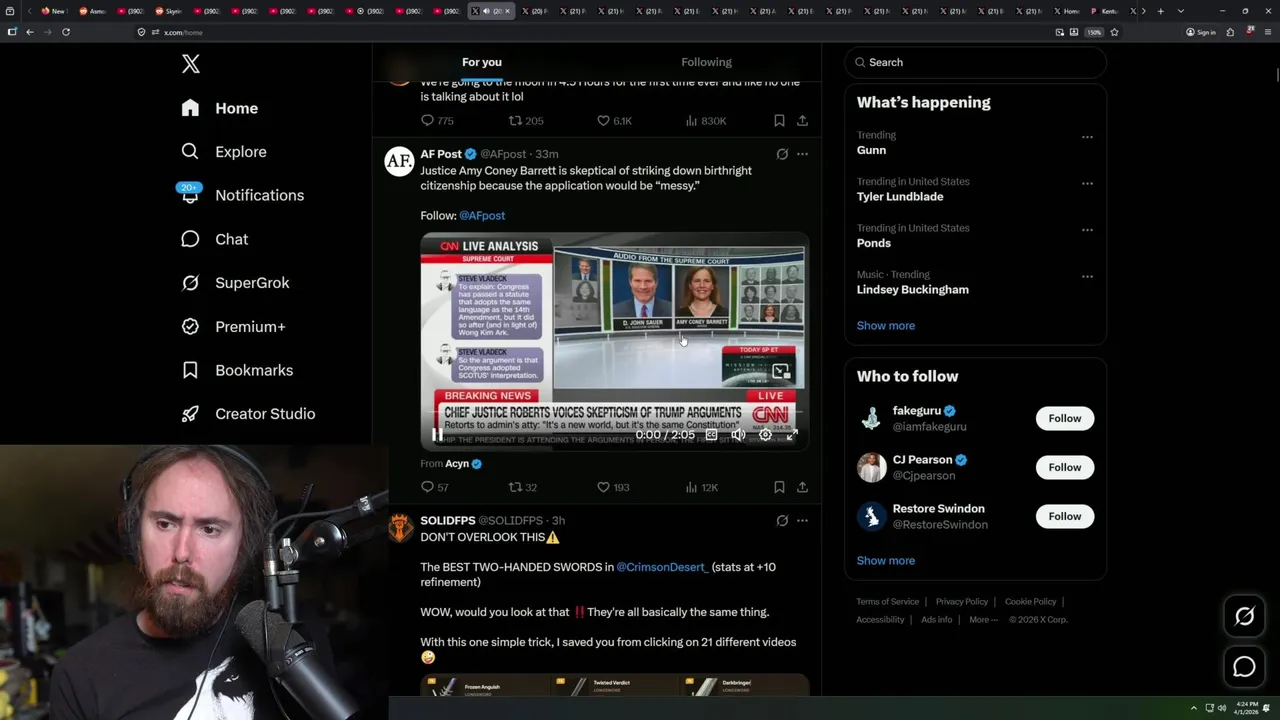Reply to the tweet with 775 replies

437,121
